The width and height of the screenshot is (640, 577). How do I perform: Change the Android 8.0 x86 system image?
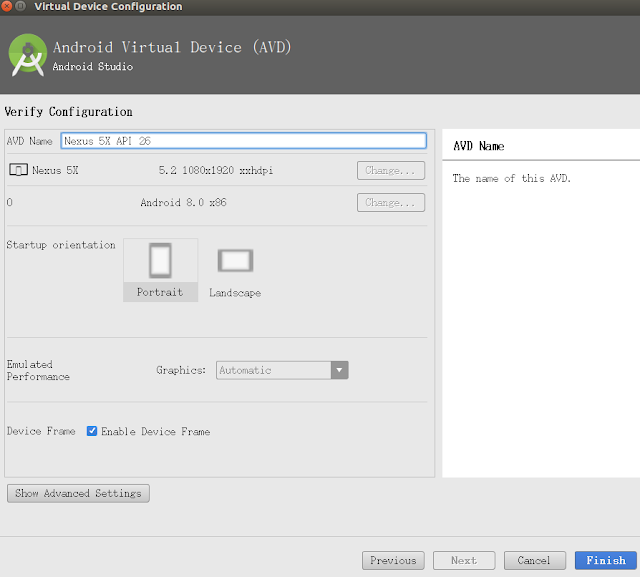pyautogui.click(x=391, y=202)
